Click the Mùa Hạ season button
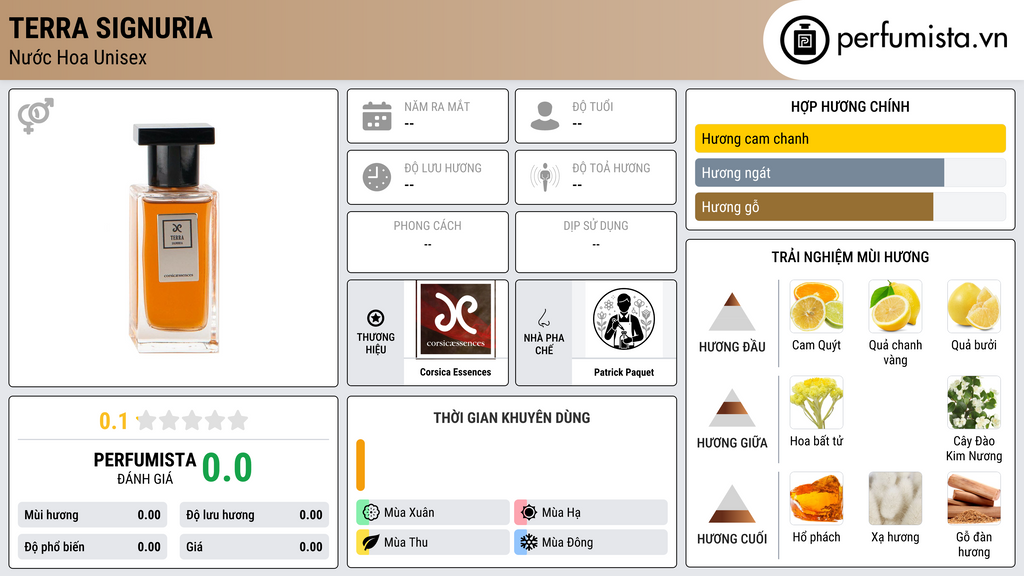Screen dimensions: 1024x576 pyautogui.click(x=591, y=513)
